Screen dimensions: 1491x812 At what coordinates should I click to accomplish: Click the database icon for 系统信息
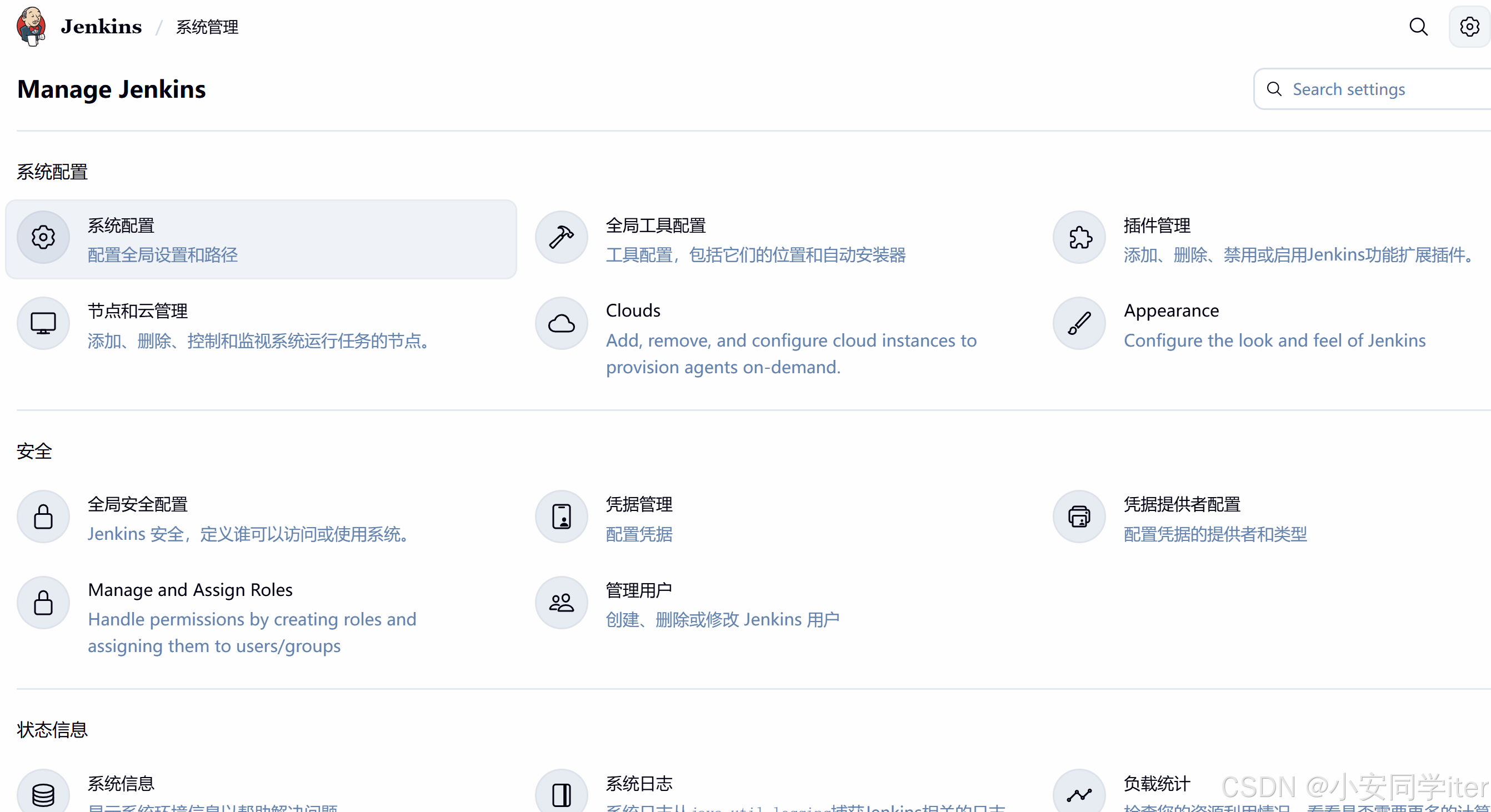43,794
